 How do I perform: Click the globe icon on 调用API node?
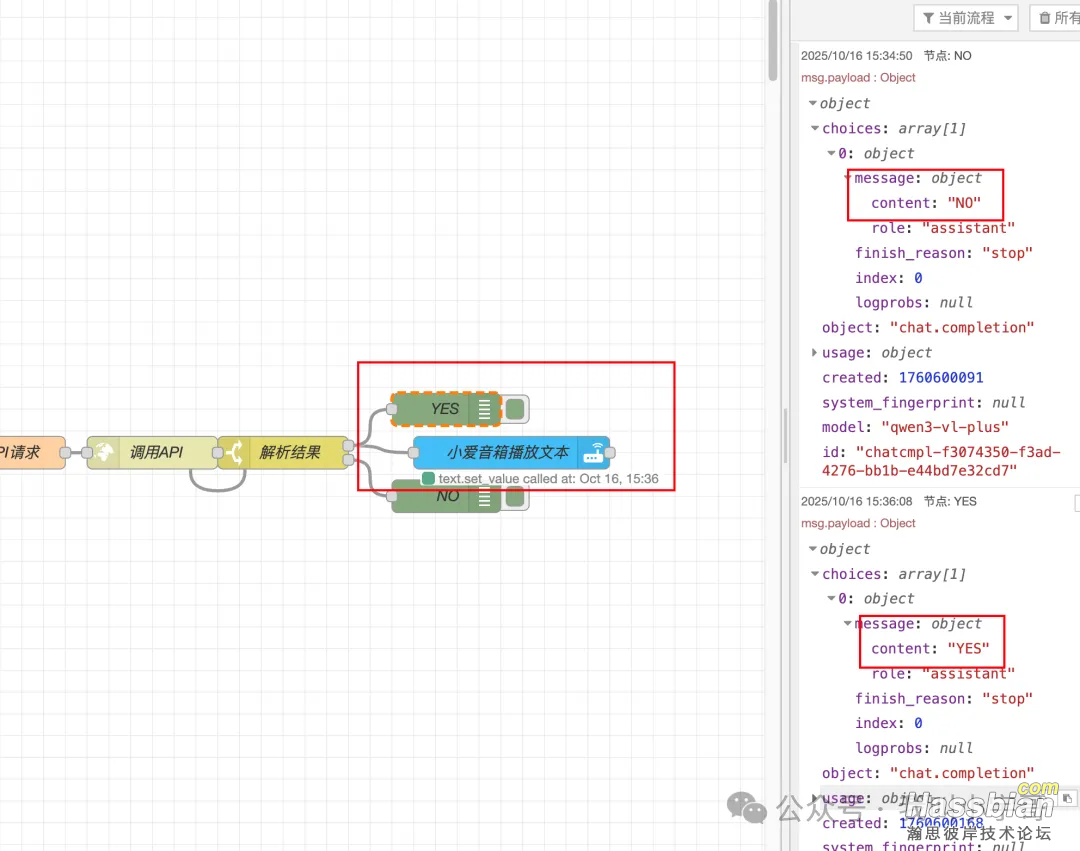pos(103,452)
